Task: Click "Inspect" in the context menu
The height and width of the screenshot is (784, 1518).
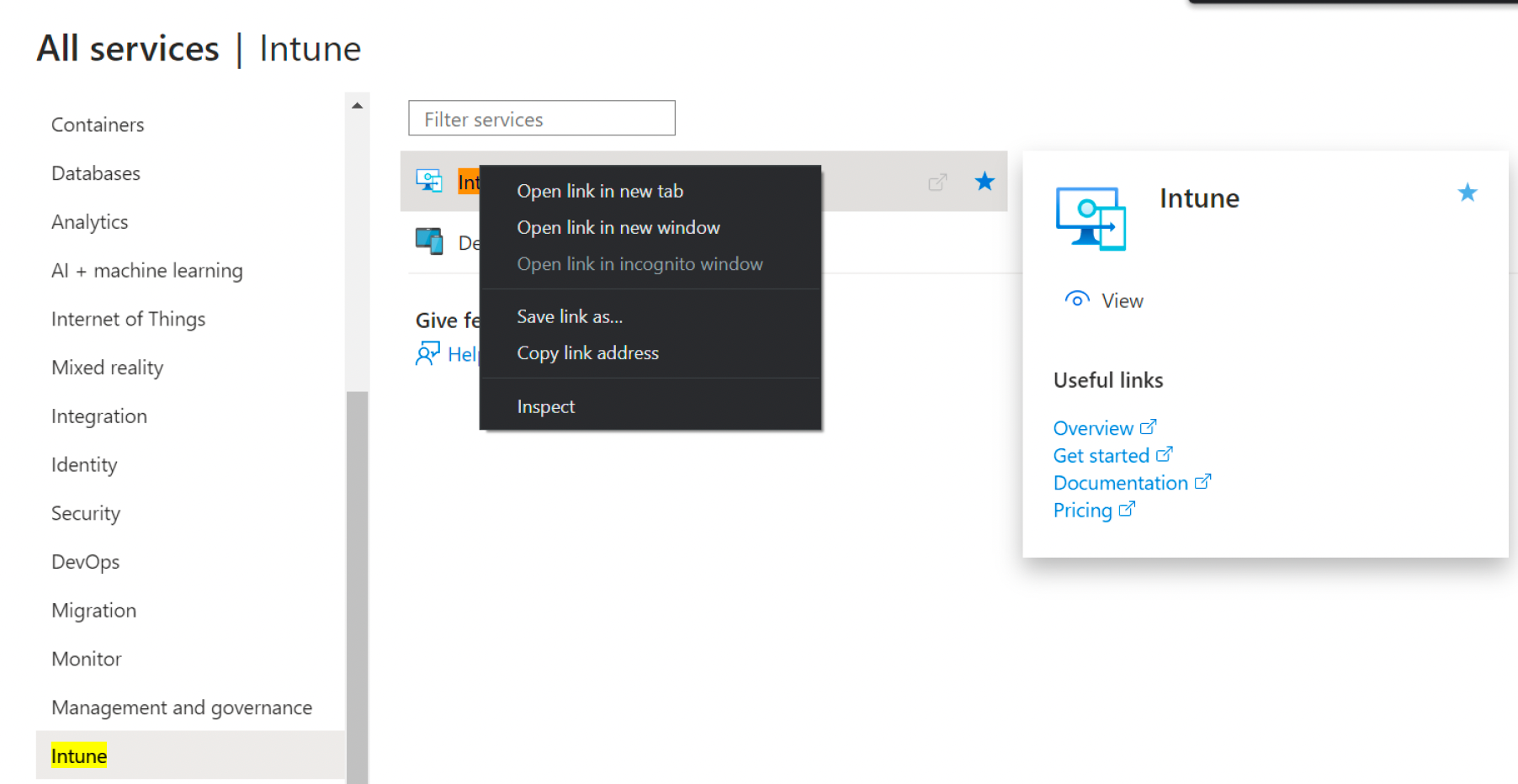Action: [x=545, y=406]
